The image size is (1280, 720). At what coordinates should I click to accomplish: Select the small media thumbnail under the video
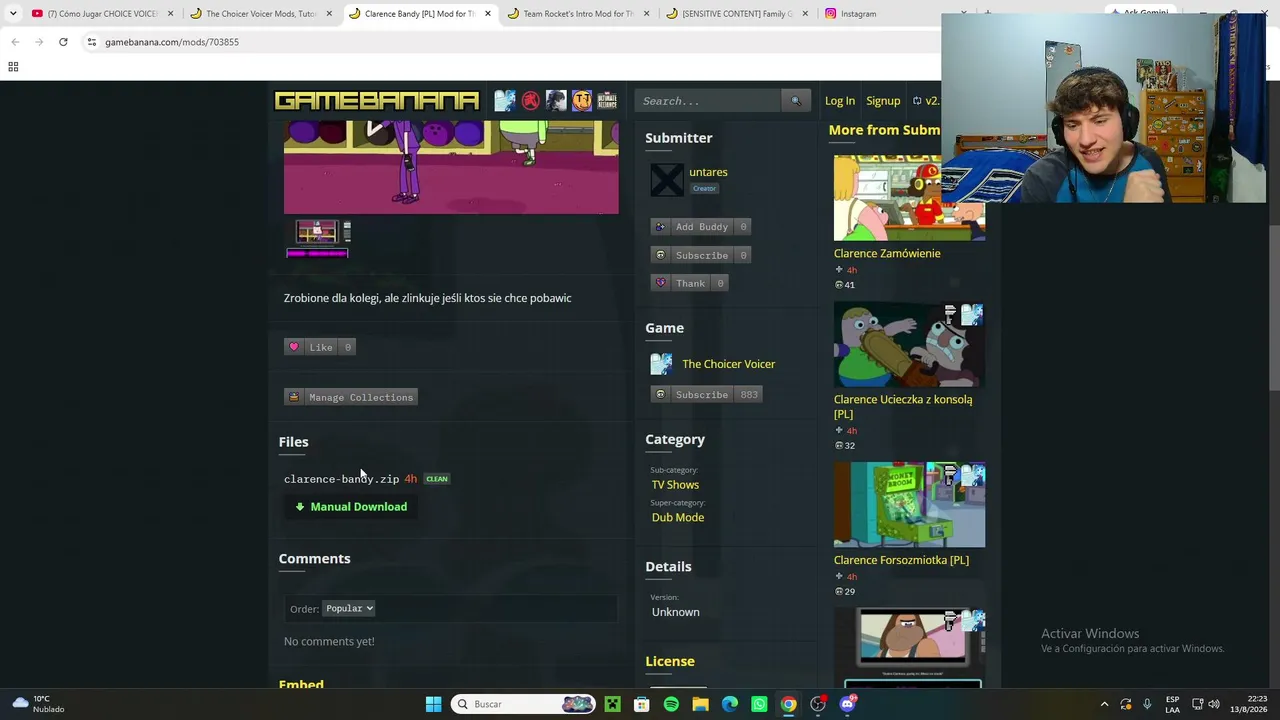[x=318, y=237]
